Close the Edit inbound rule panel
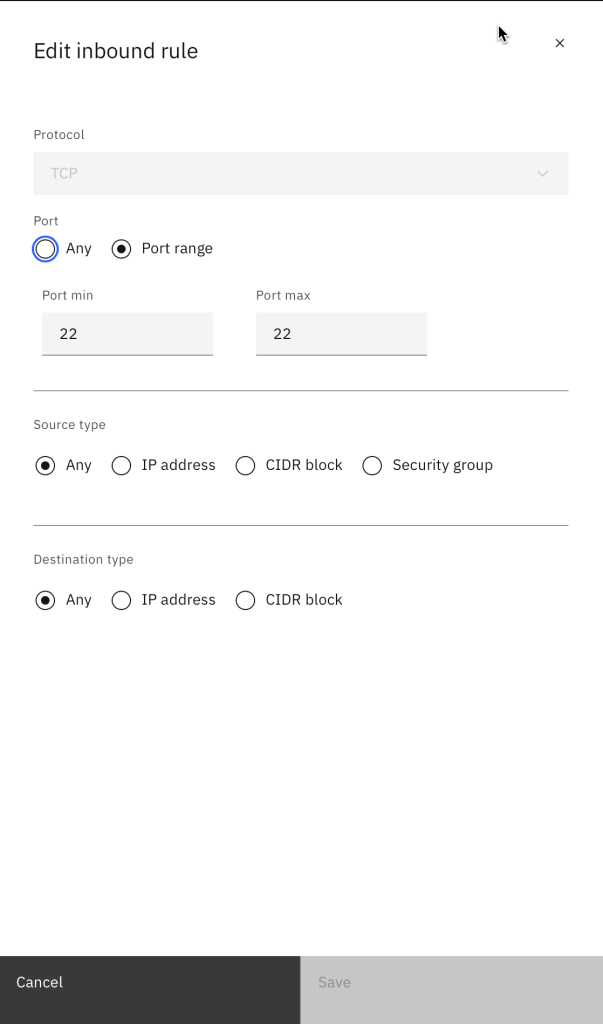 (x=560, y=43)
